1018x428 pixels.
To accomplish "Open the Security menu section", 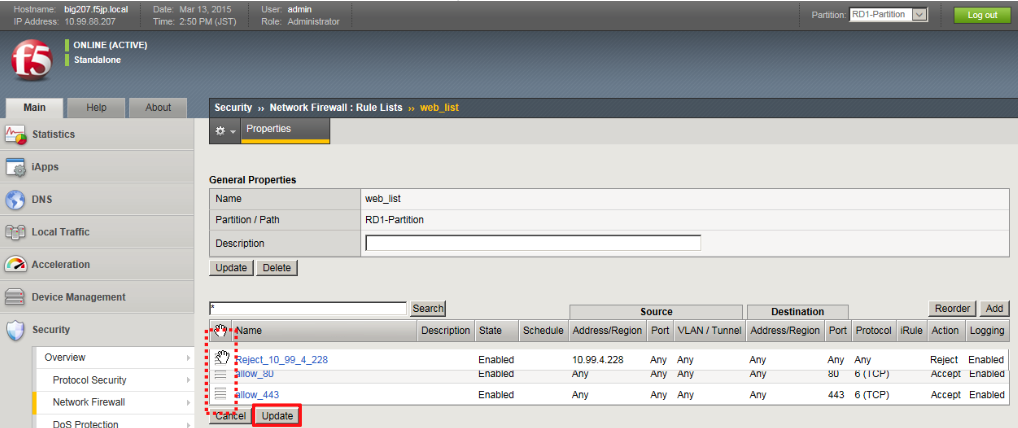I will 97,329.
